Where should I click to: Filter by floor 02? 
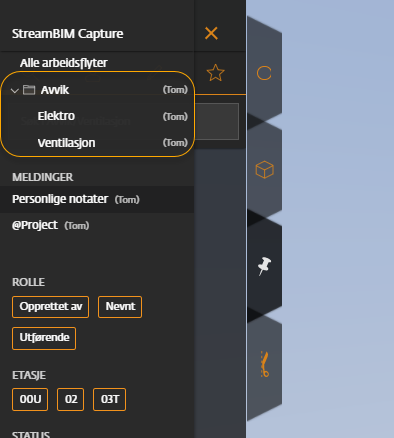(71, 399)
